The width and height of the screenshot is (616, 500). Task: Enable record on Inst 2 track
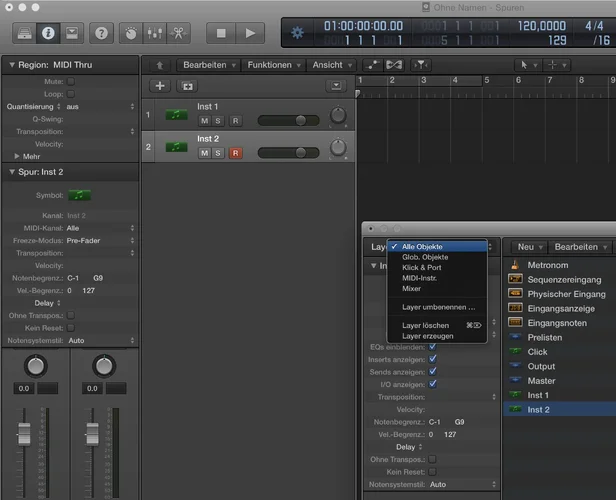[236, 153]
